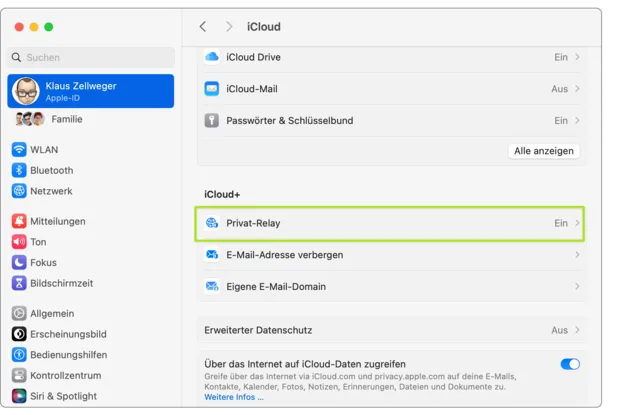
Task: Click the Ton speaker icon
Action: click(19, 242)
